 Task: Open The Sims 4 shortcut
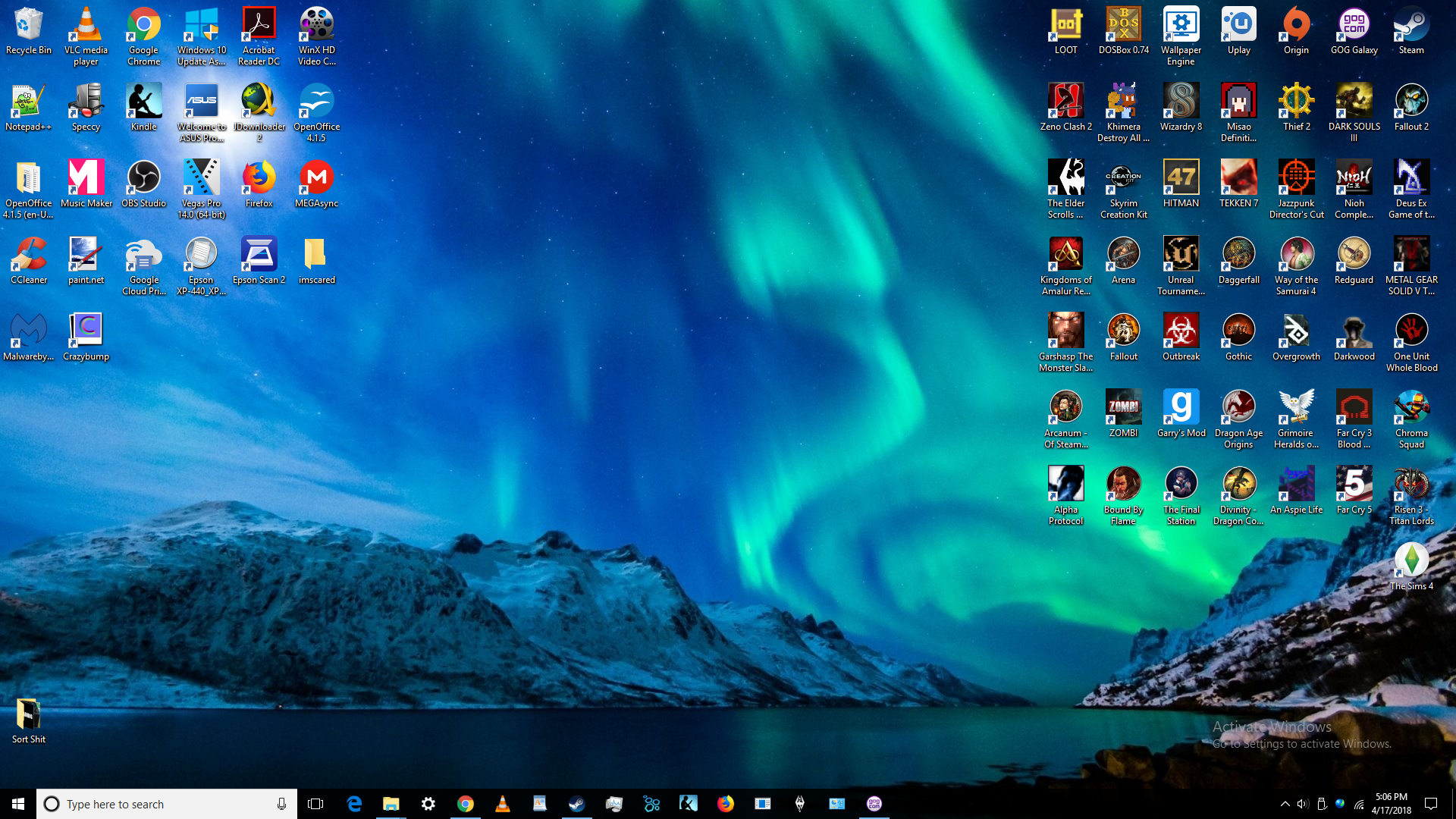(x=1412, y=568)
